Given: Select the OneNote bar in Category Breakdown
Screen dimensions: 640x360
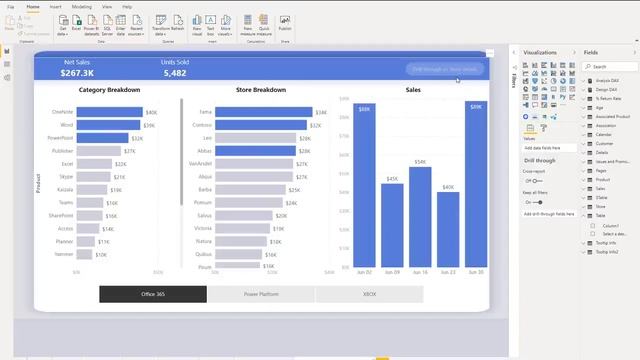Looking at the screenshot, I should (109, 112).
